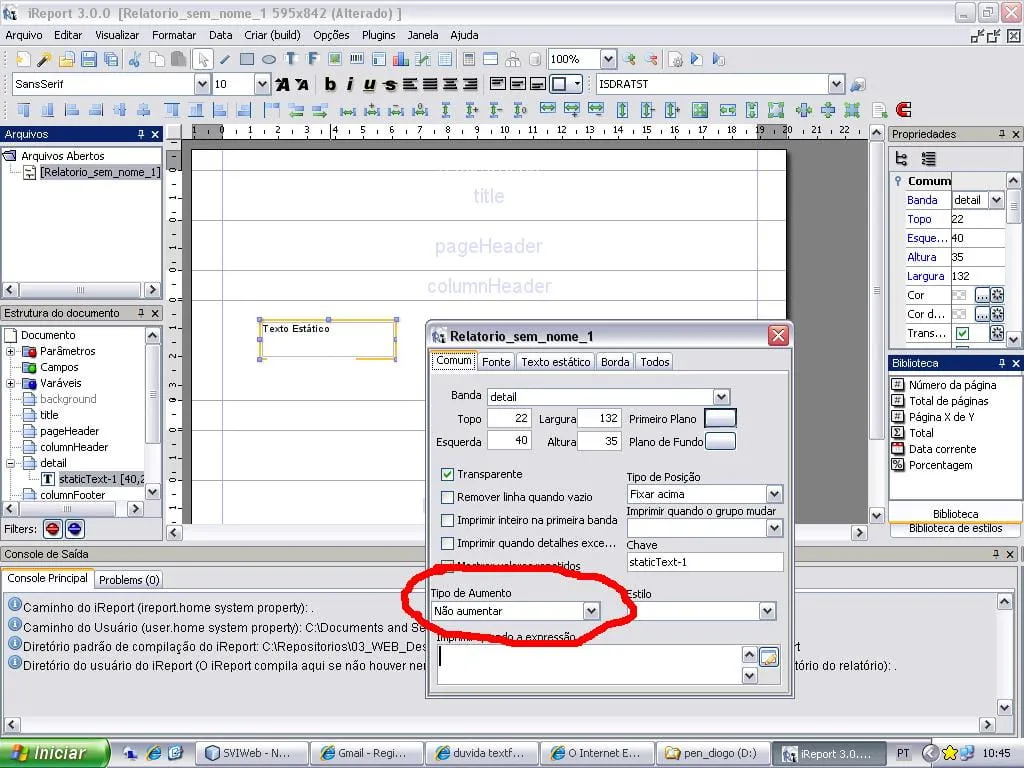Click the red filter button beside Filters
Screen dimensions: 1024x768
click(x=53, y=529)
